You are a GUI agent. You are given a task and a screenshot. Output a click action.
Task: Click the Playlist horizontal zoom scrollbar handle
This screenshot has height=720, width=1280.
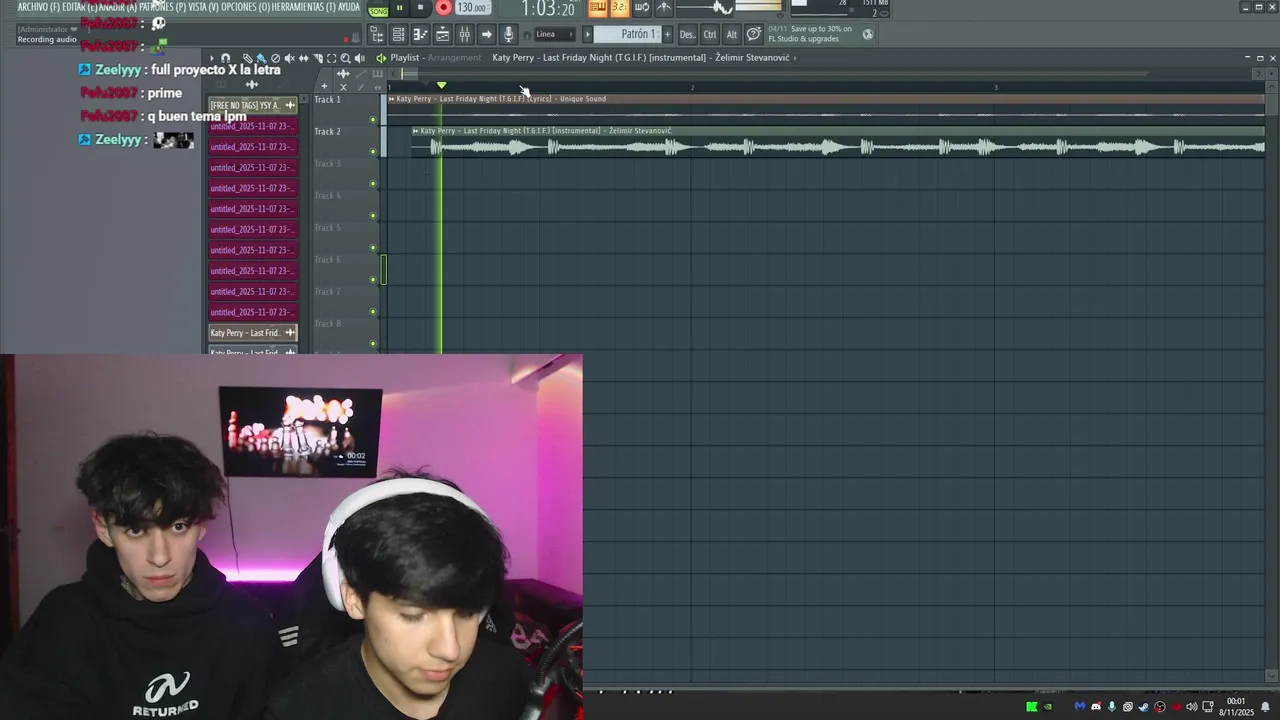coord(410,74)
